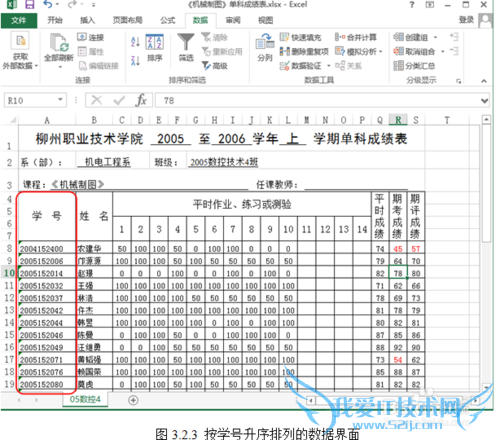Open Get External Data (获取外部数据)
Image resolution: width=500 pixels, height=440 pixels.
tap(20, 51)
